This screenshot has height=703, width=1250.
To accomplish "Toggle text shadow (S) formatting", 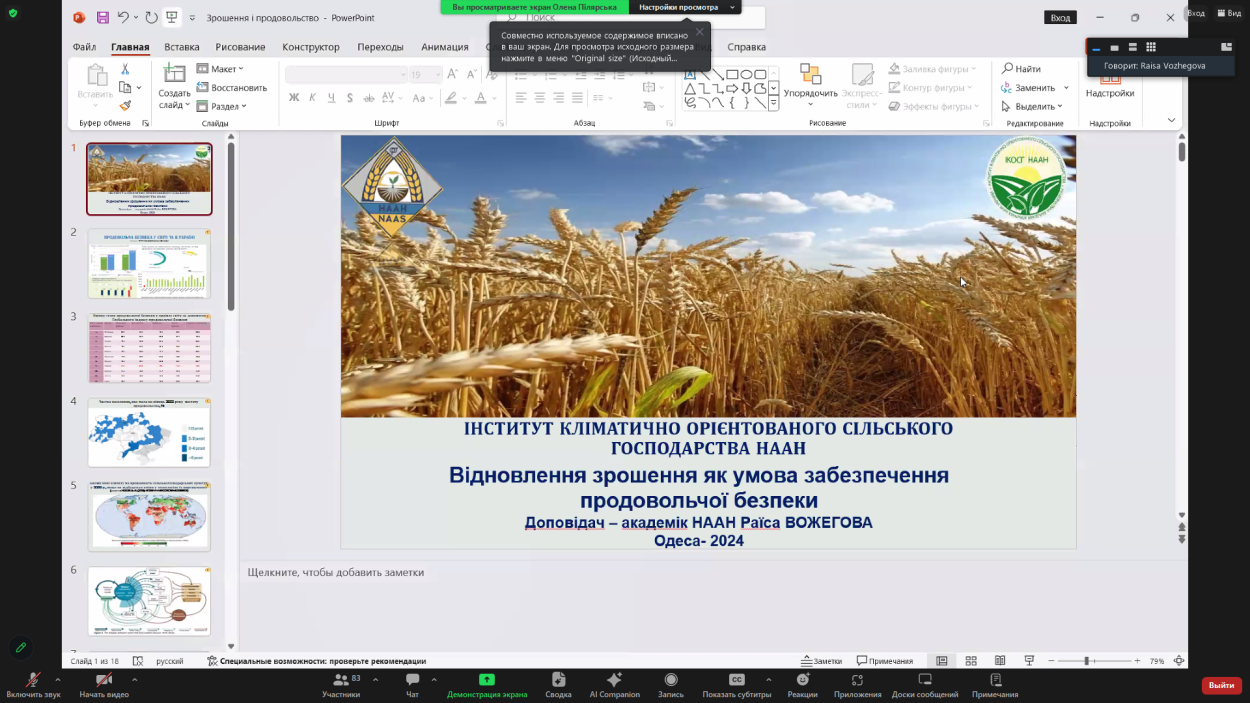I will tap(349, 98).
